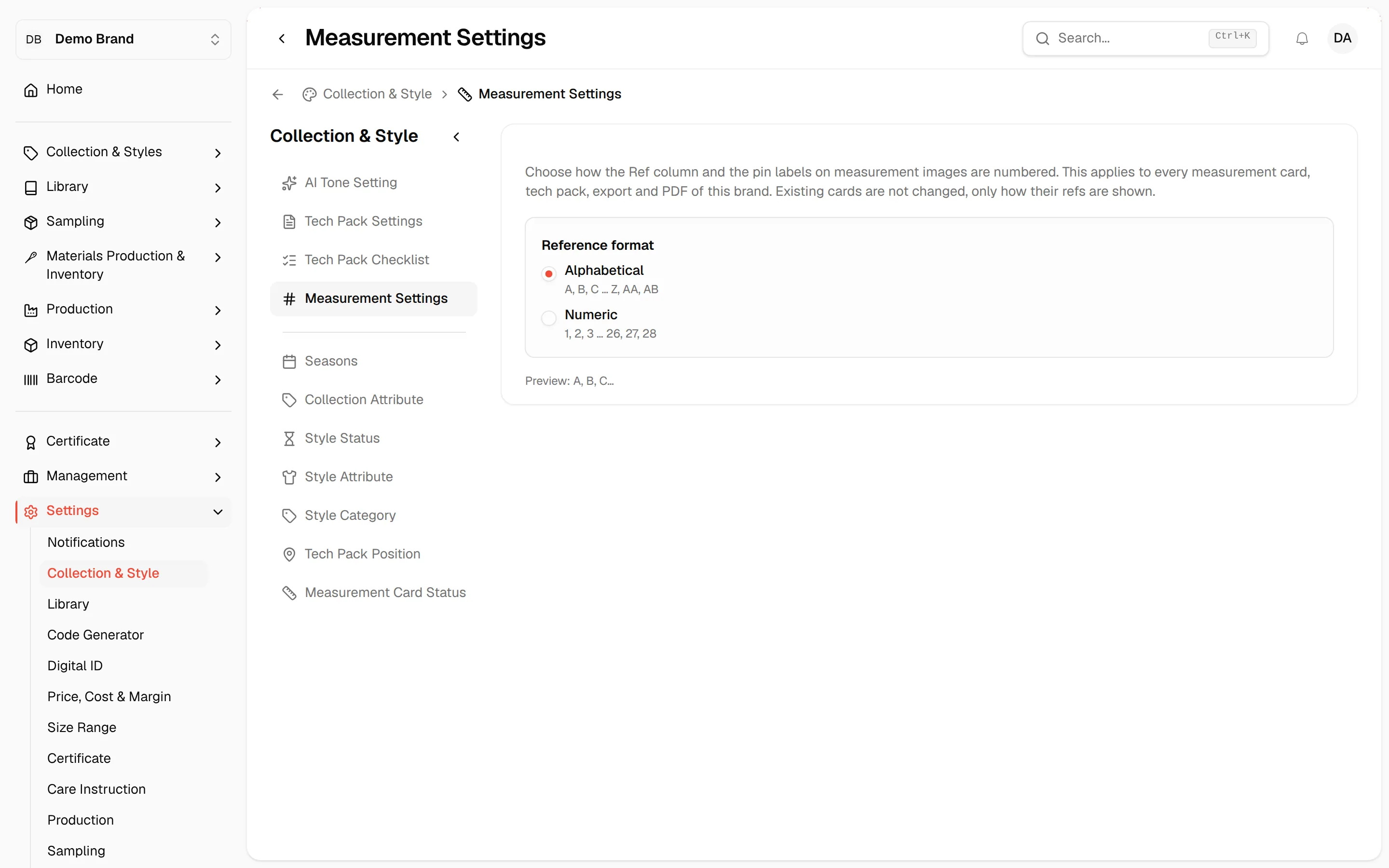Viewport: 1389px width, 868px height.
Task: Collapse the Collection & Style side panel
Action: point(456,136)
